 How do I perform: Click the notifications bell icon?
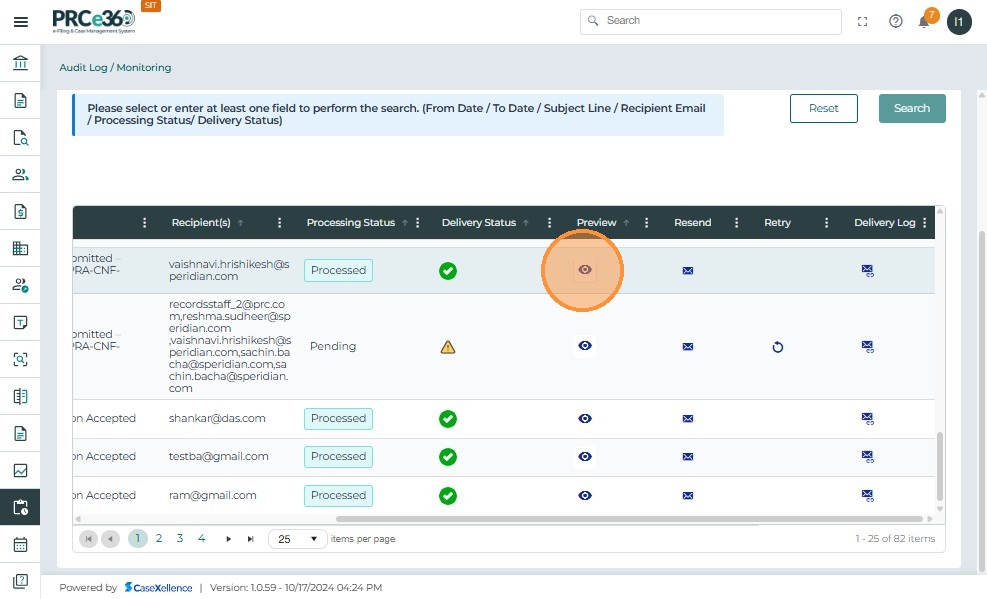point(924,21)
